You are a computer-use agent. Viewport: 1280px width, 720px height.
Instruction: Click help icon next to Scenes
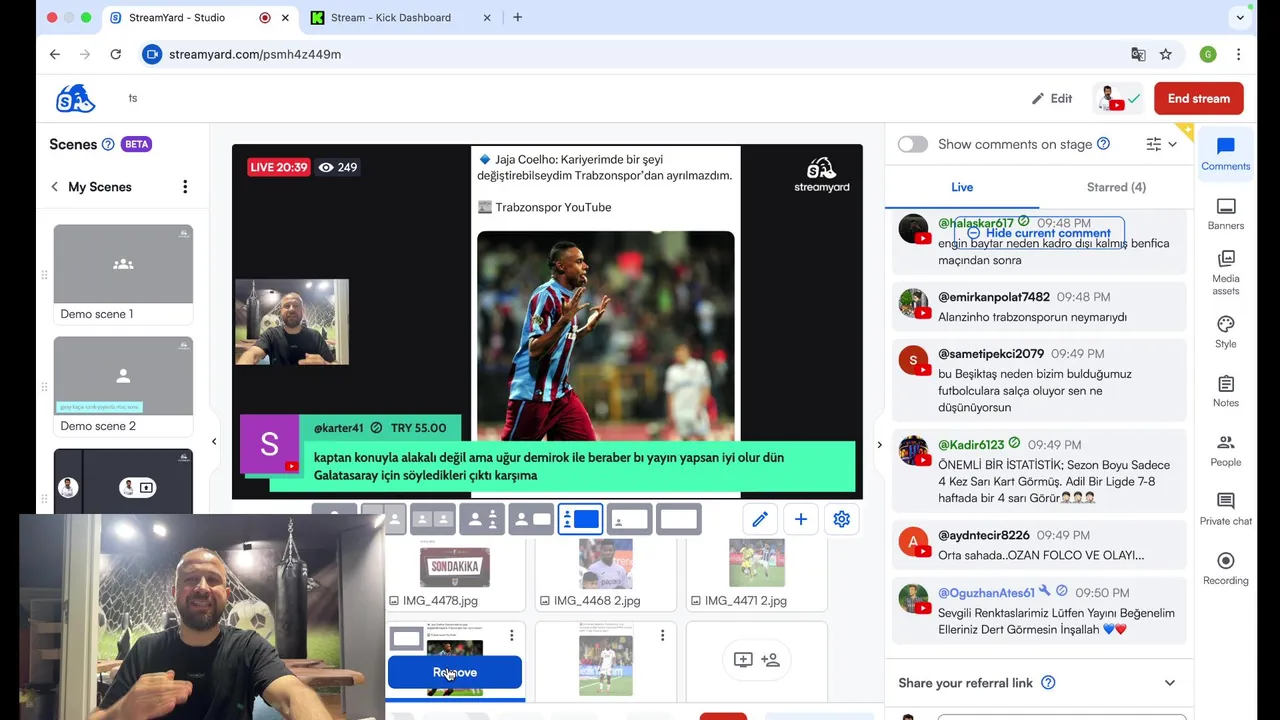click(x=108, y=144)
